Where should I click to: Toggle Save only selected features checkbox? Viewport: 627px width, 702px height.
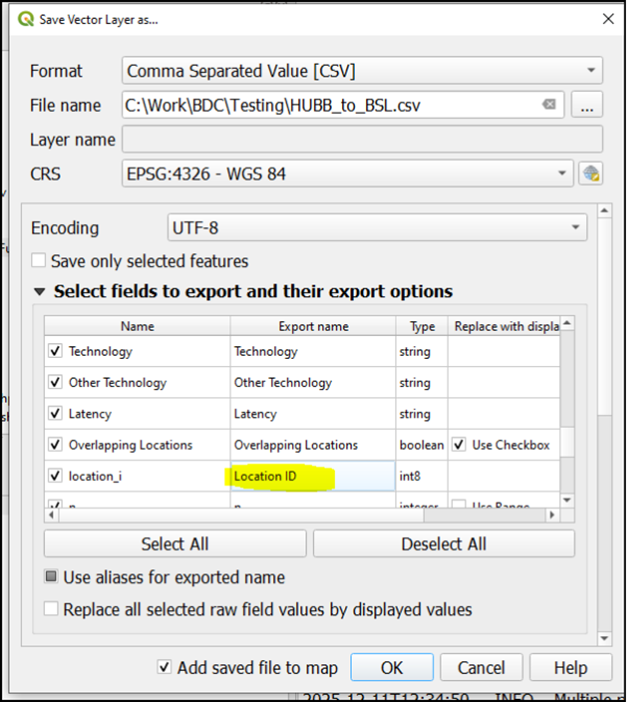tap(39, 261)
